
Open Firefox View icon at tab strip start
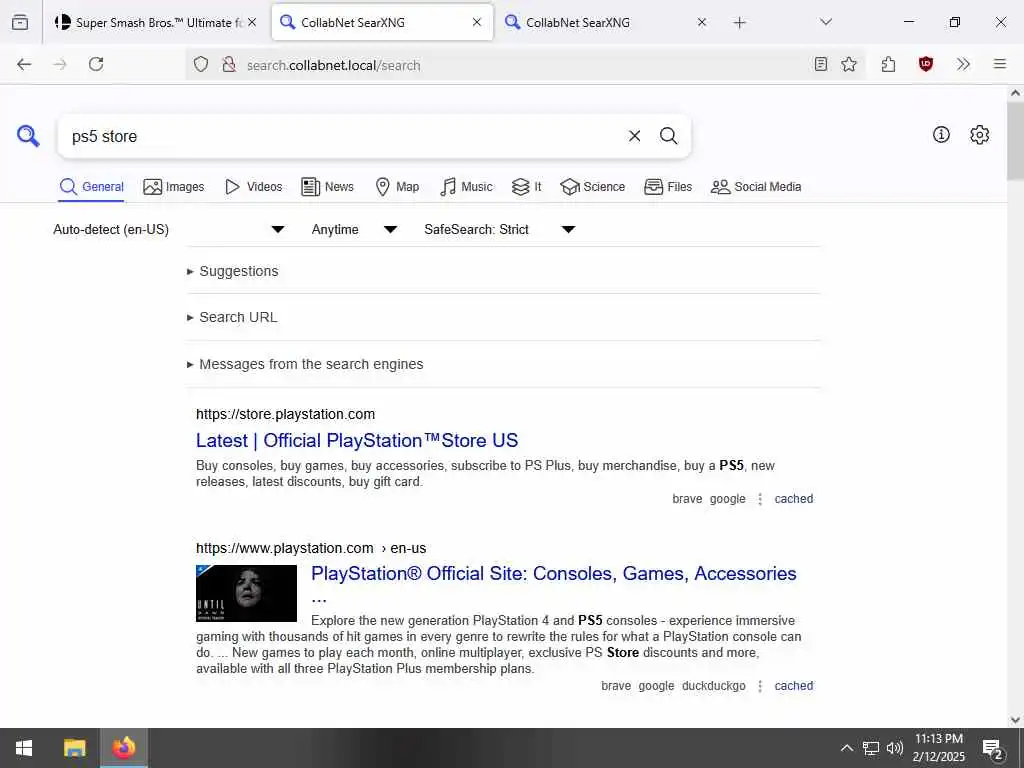[20, 22]
